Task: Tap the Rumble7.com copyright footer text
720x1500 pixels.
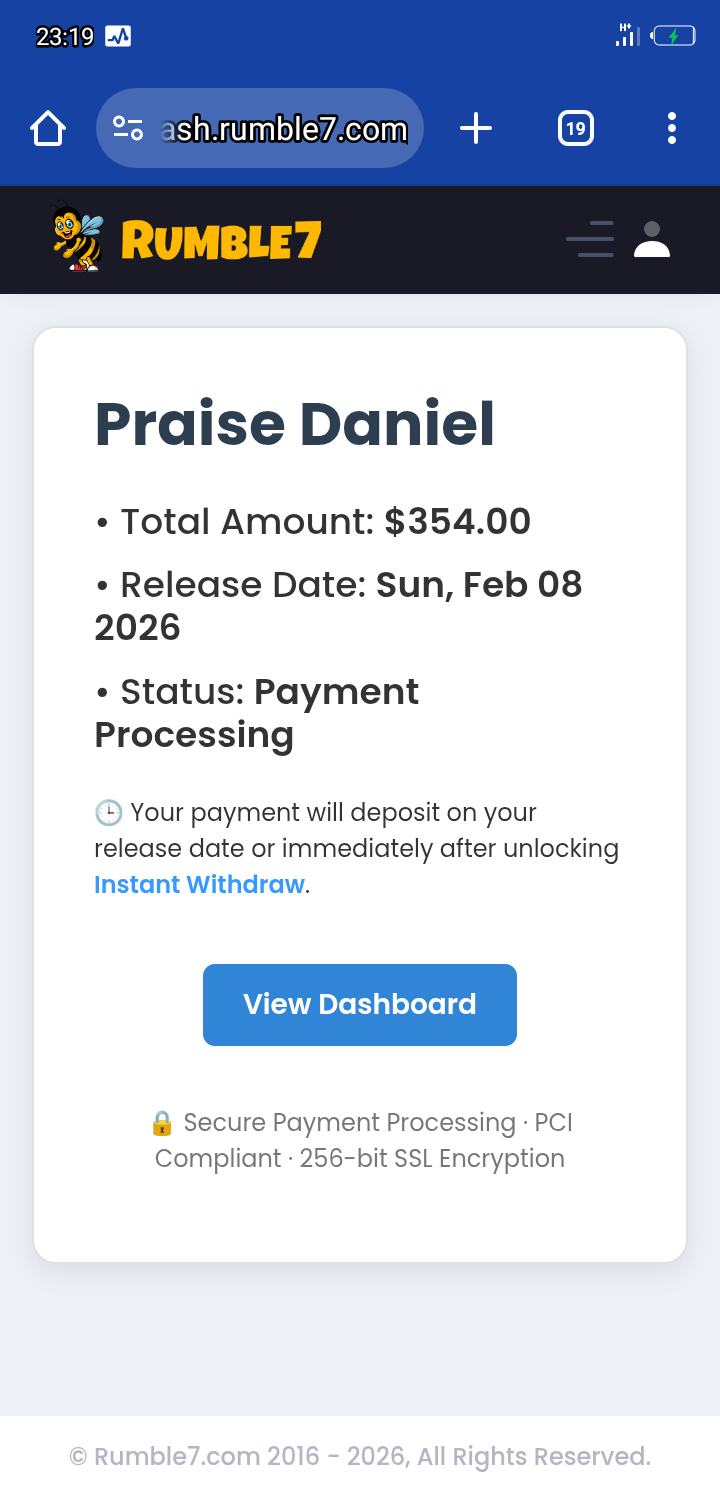Action: tap(360, 1456)
